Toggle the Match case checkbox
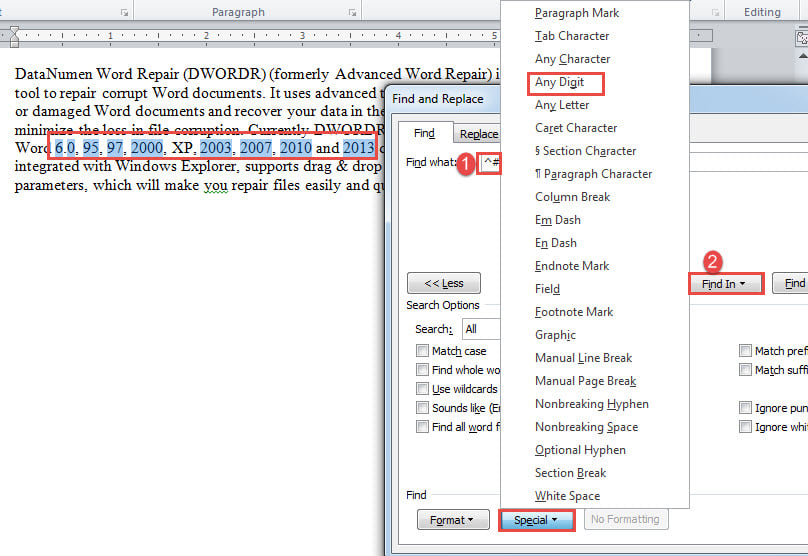This screenshot has height=556, width=808. 422,351
